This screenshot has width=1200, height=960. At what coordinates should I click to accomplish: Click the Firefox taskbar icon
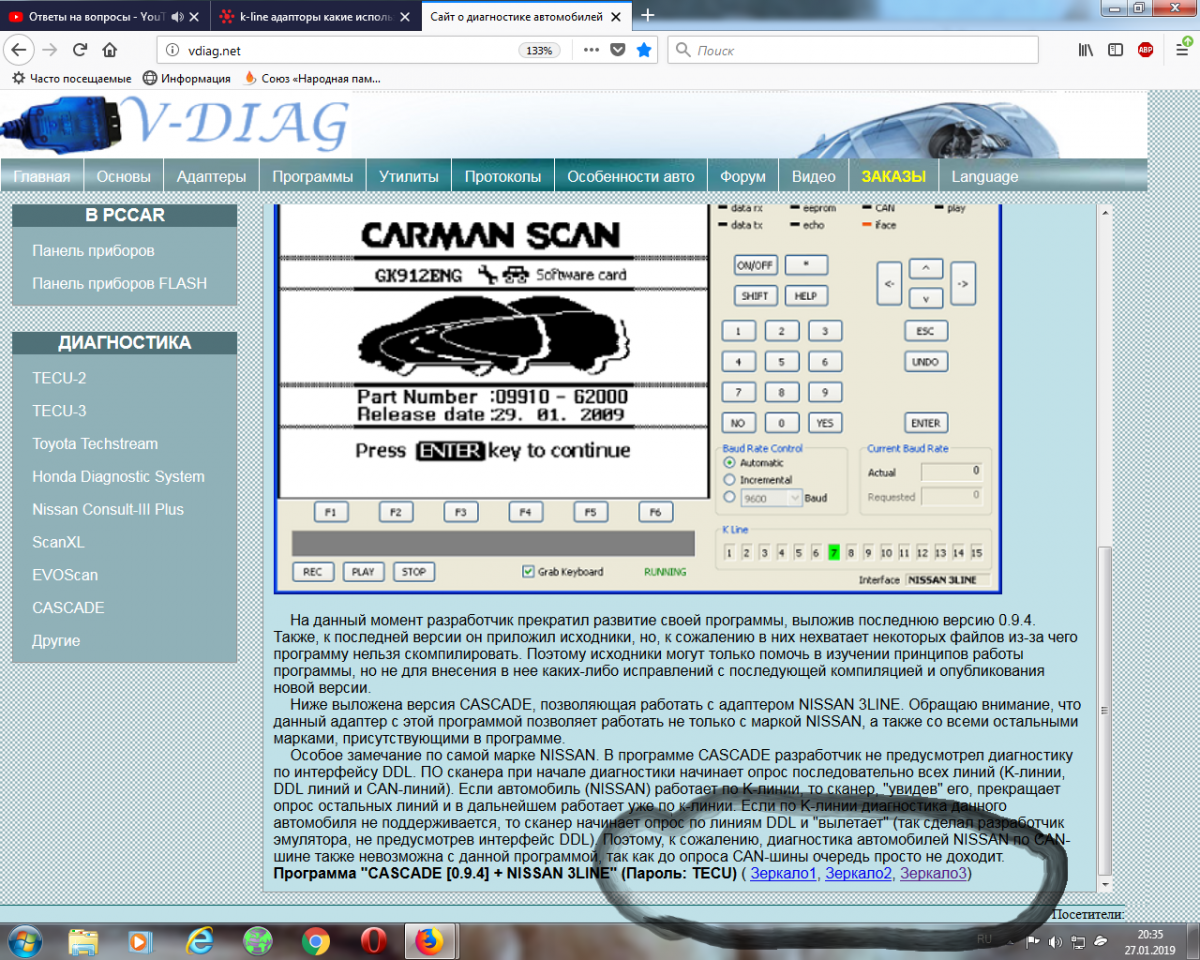[x=431, y=941]
